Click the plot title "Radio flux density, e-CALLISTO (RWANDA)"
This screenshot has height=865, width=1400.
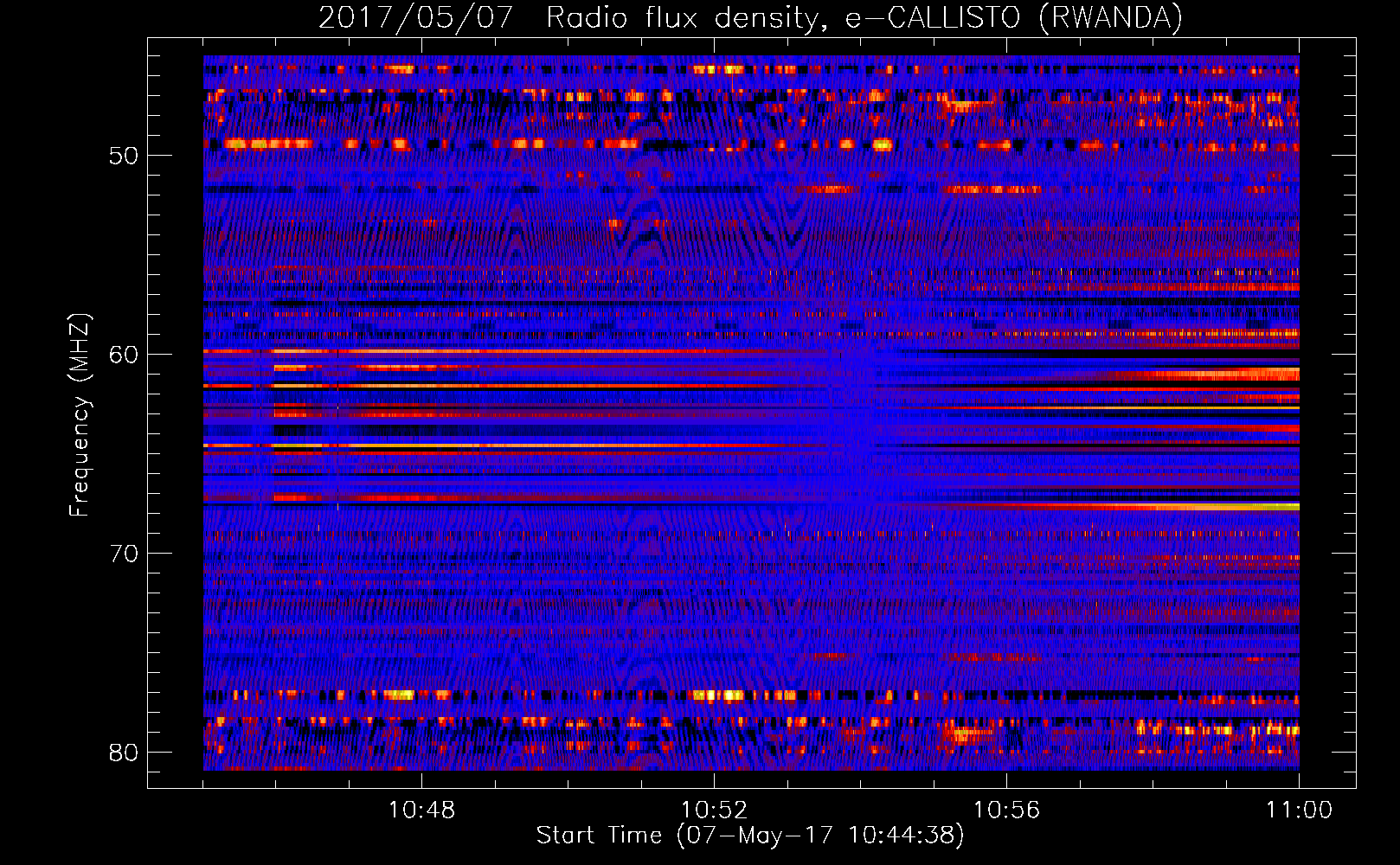[864, 18]
